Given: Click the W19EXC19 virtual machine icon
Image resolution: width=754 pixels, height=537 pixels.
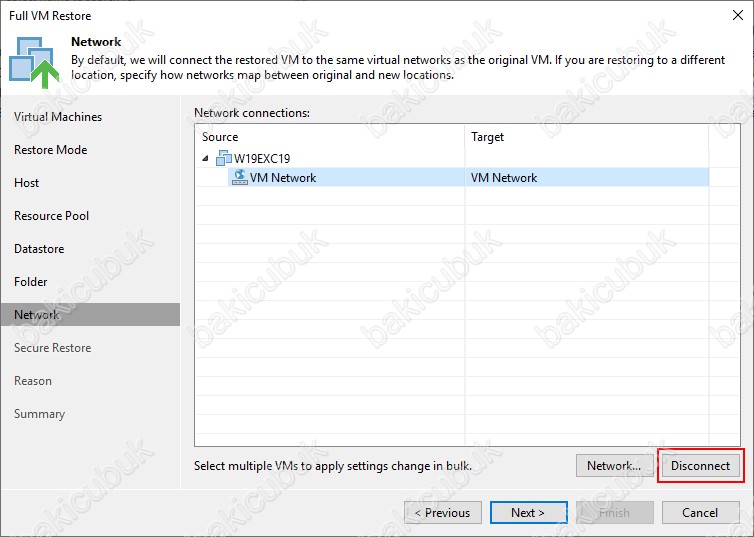Looking at the screenshot, I should pos(224,158).
